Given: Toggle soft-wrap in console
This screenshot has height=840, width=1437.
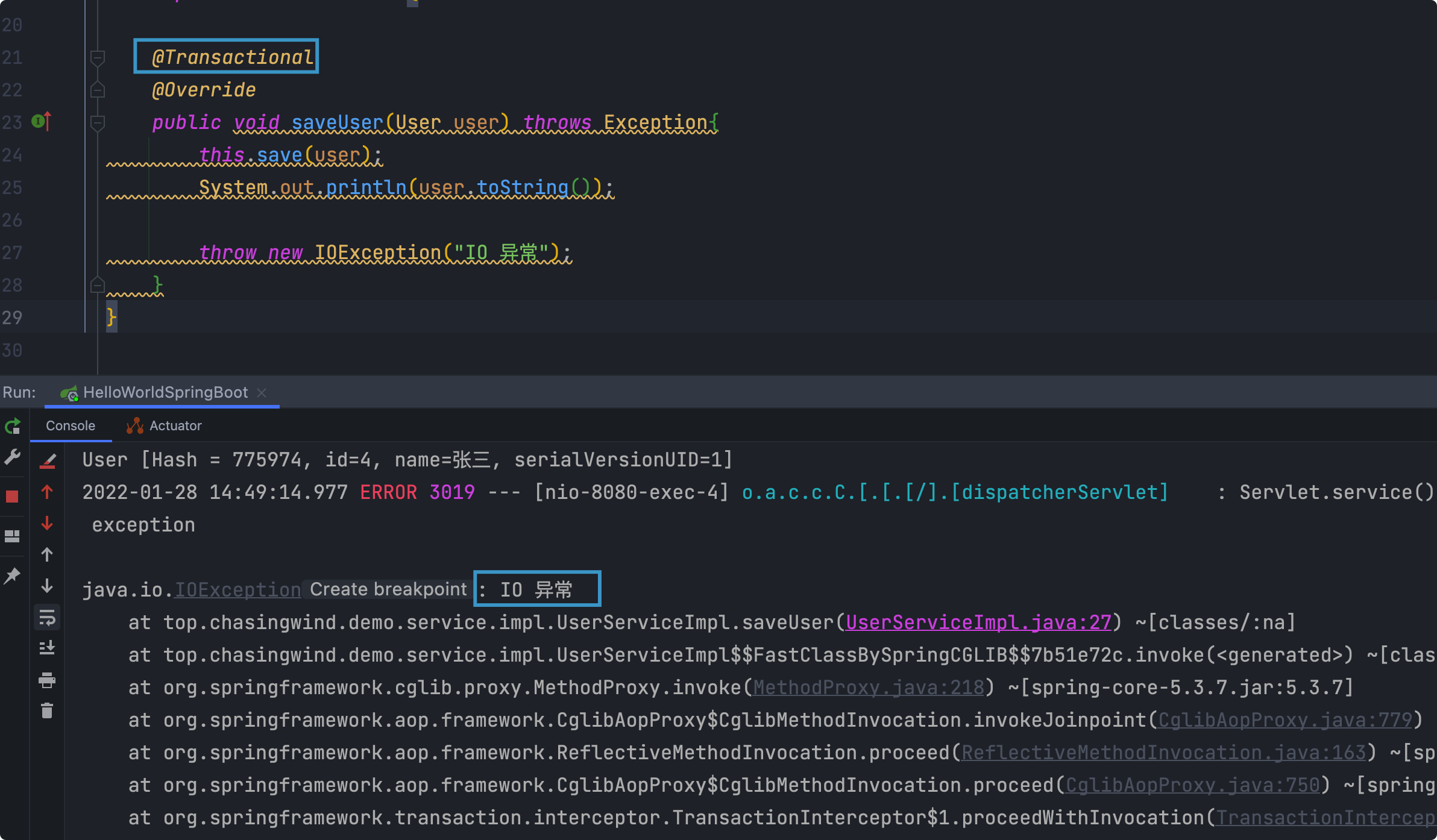Looking at the screenshot, I should pos(47,618).
